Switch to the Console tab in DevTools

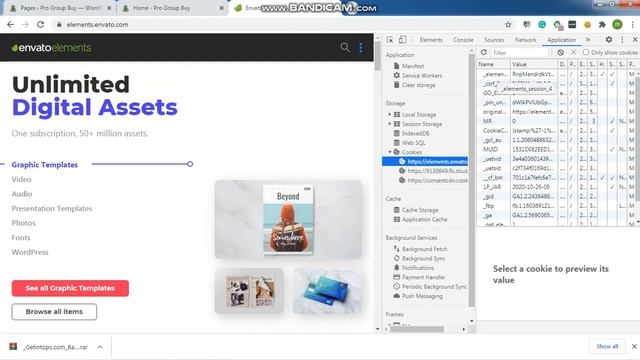tap(463, 40)
